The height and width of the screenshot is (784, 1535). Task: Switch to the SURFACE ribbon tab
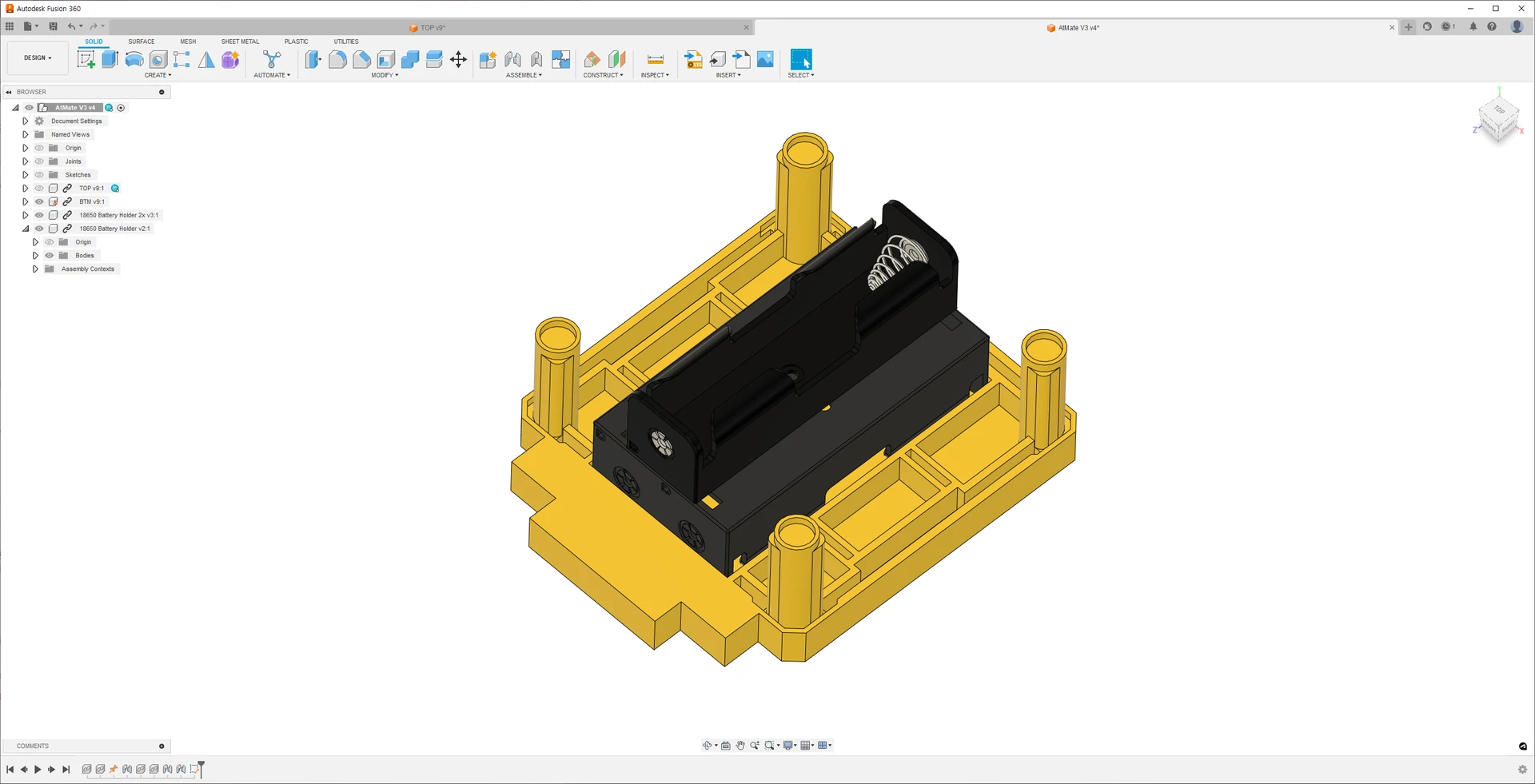(142, 42)
